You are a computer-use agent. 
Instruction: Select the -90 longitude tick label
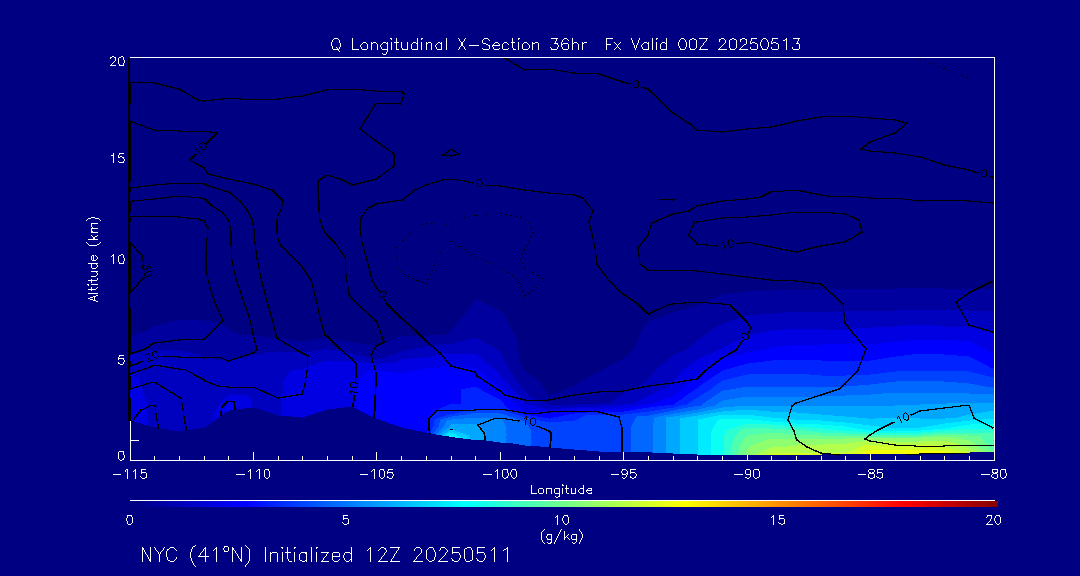point(747,475)
